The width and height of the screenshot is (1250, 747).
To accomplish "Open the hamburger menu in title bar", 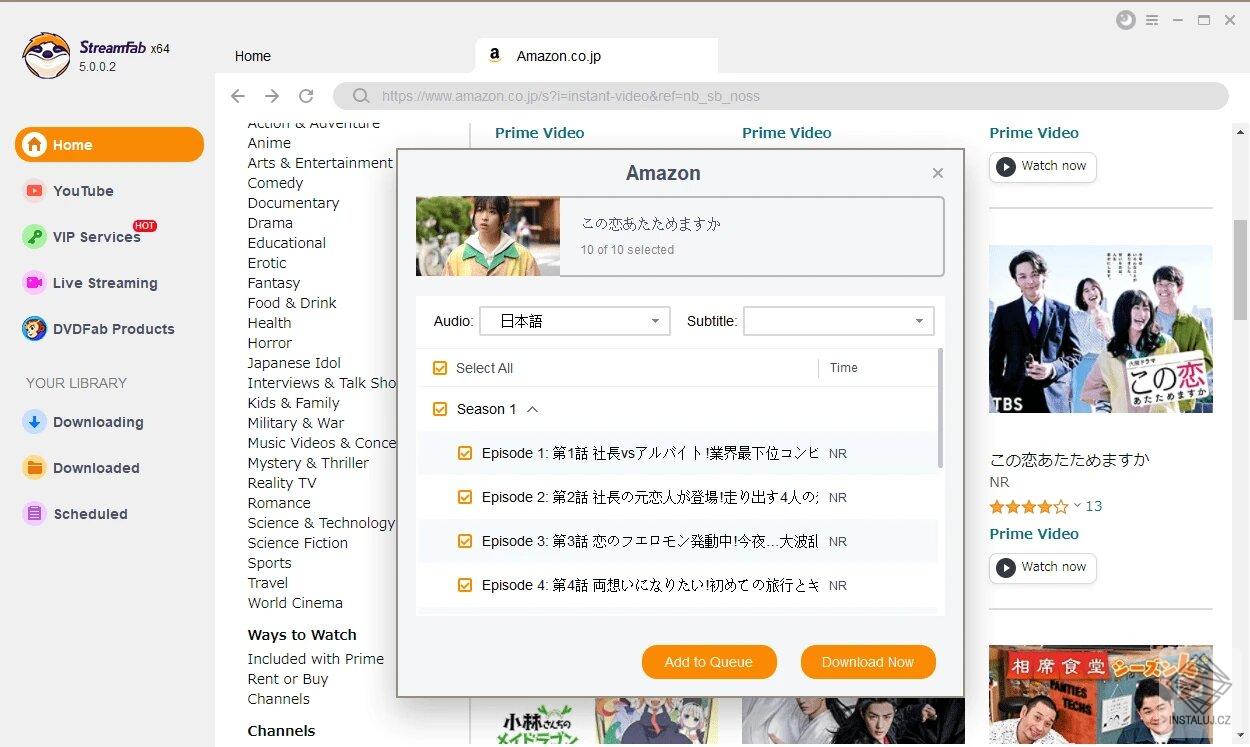I will [x=1152, y=20].
